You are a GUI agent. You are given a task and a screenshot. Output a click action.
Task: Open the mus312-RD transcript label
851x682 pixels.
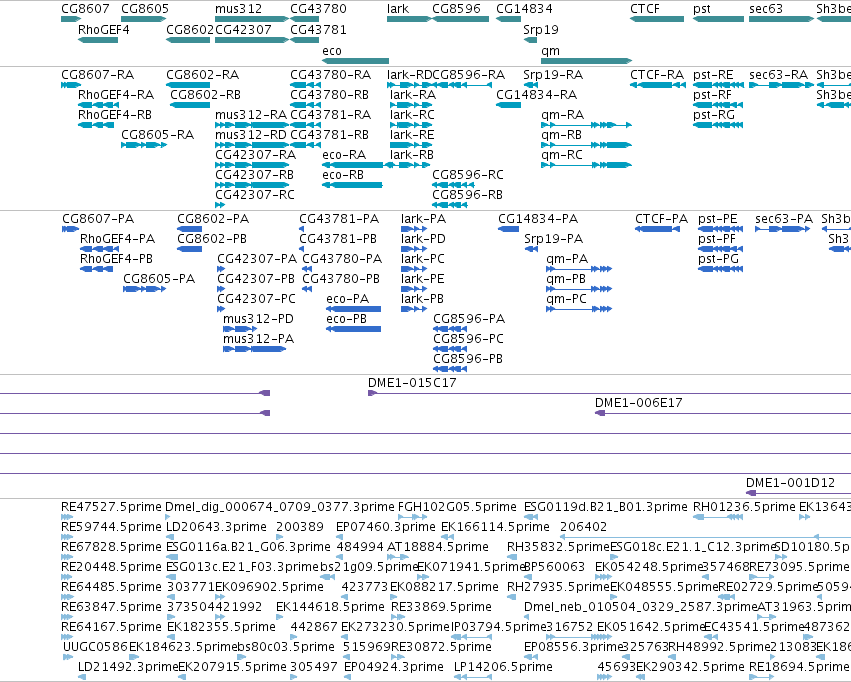pos(251,135)
